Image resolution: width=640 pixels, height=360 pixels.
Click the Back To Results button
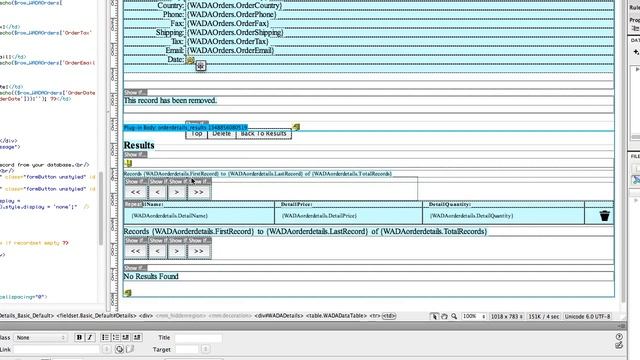pos(264,133)
